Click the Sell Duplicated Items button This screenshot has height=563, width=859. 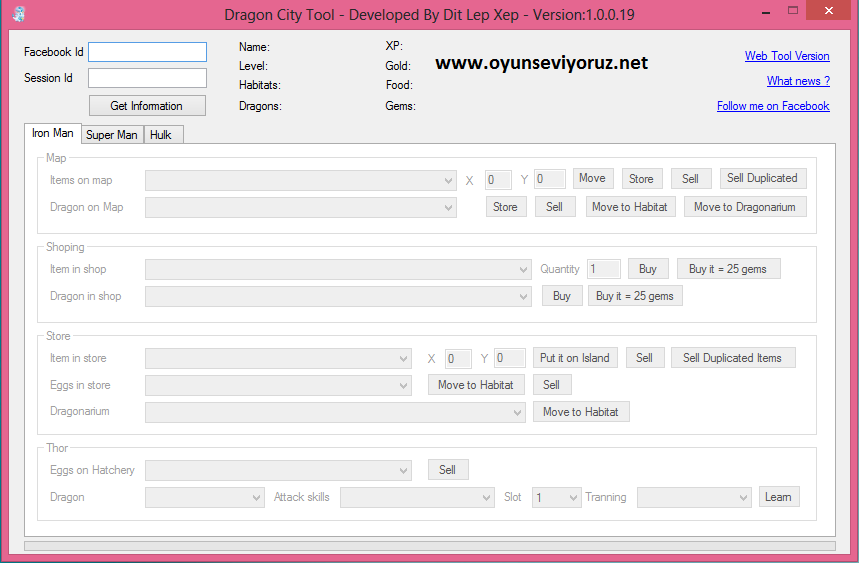tap(733, 358)
